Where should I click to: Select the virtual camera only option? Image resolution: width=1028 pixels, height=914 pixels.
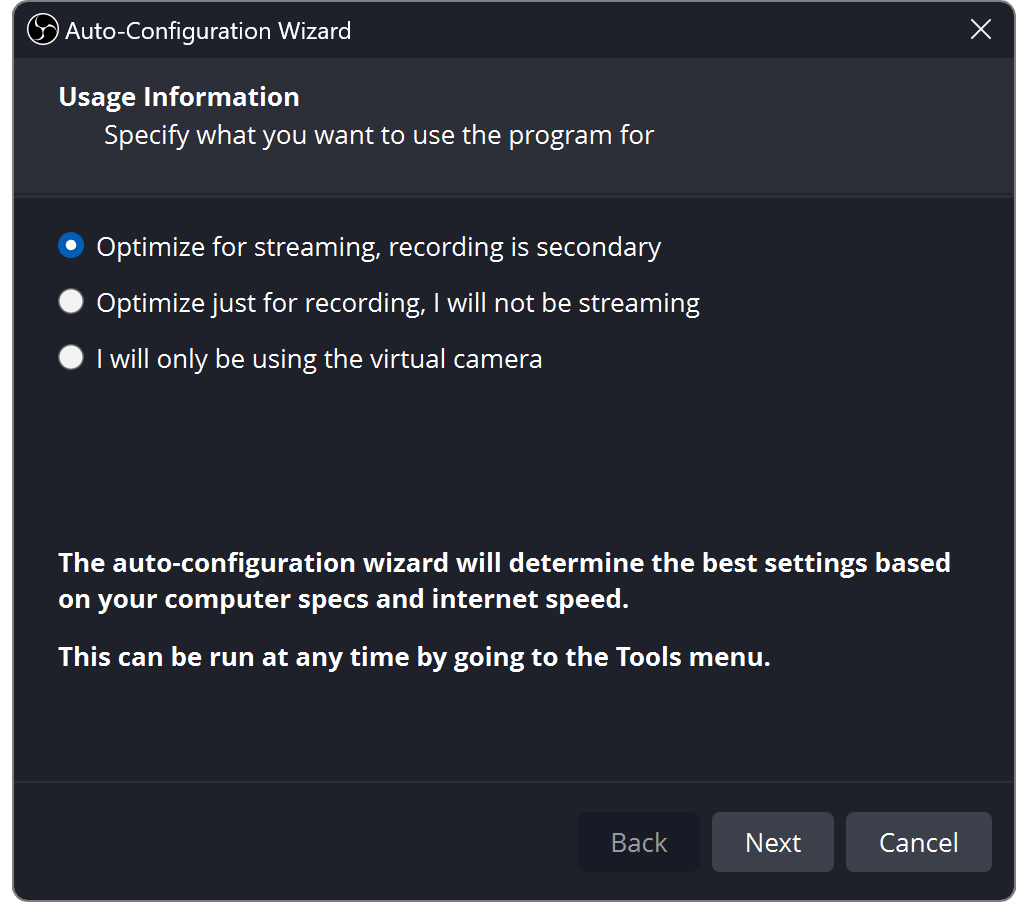coord(70,357)
